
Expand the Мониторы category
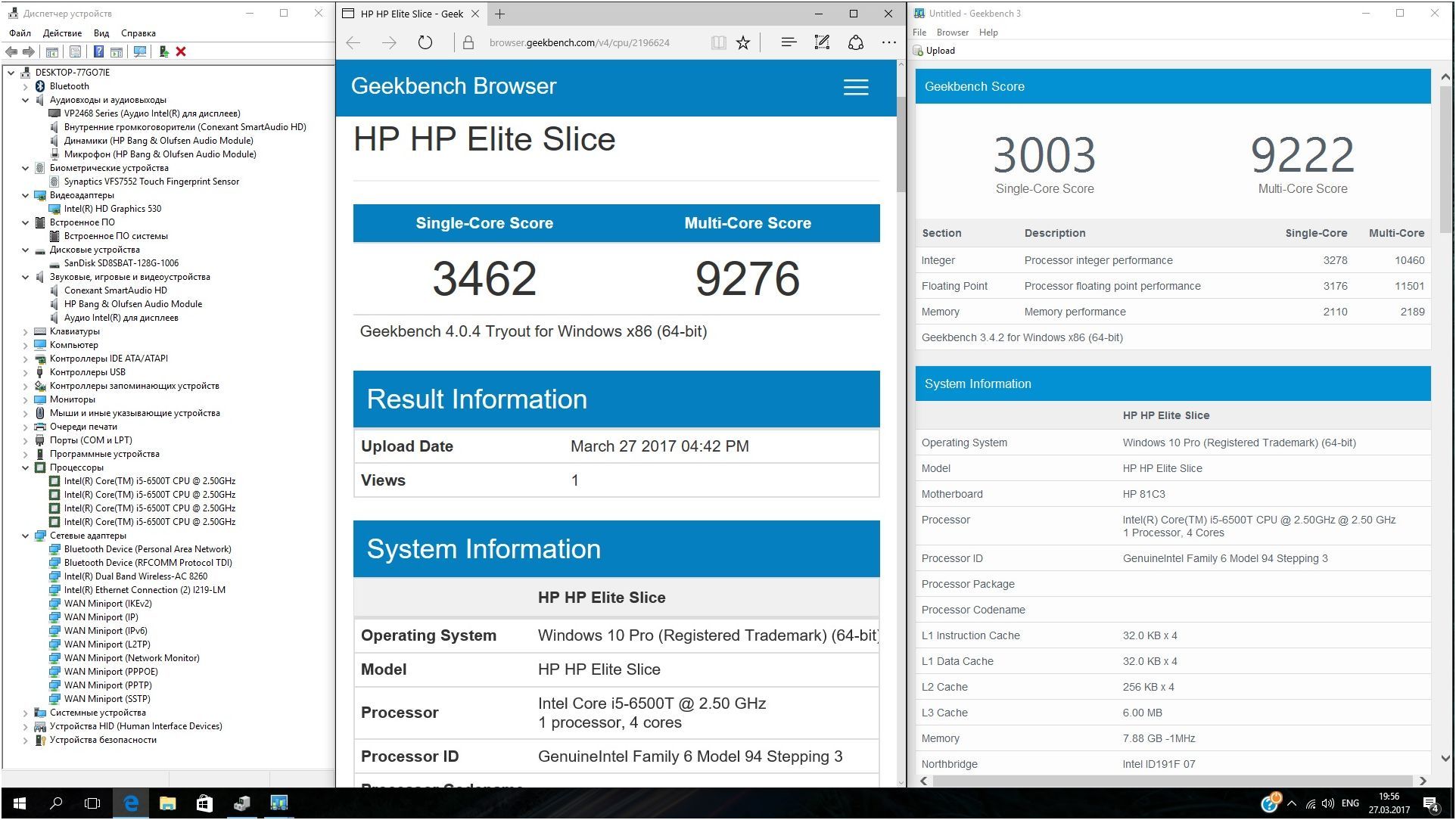(25, 399)
